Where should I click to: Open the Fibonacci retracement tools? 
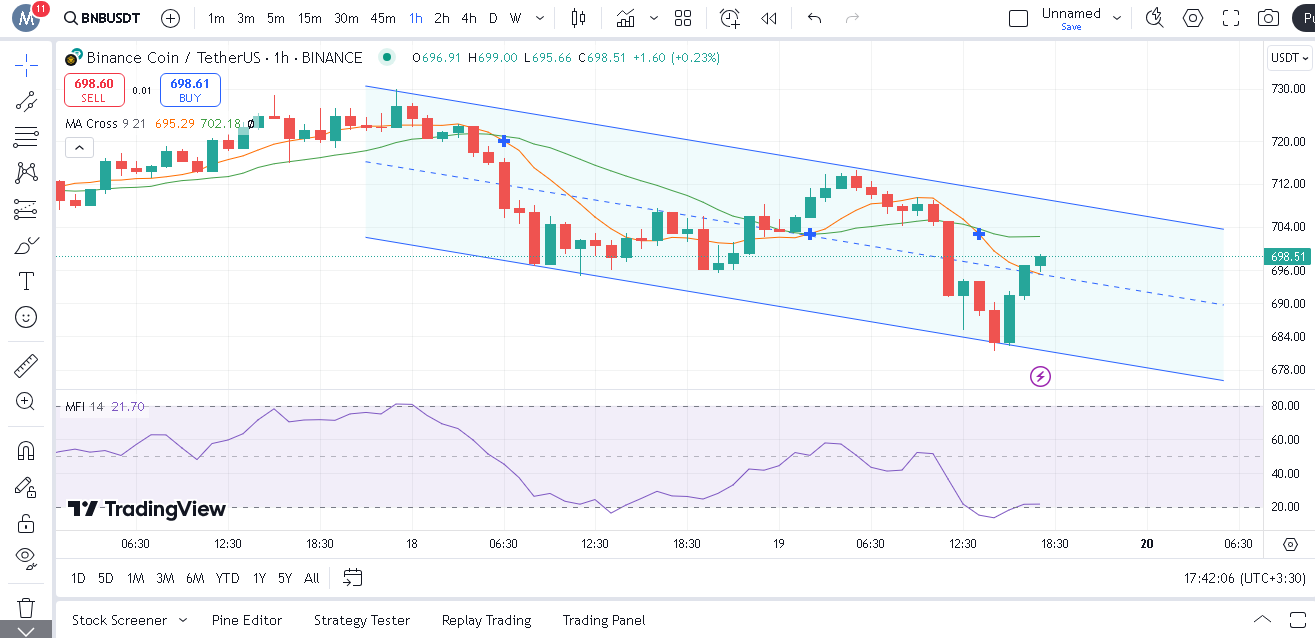click(x=26, y=137)
